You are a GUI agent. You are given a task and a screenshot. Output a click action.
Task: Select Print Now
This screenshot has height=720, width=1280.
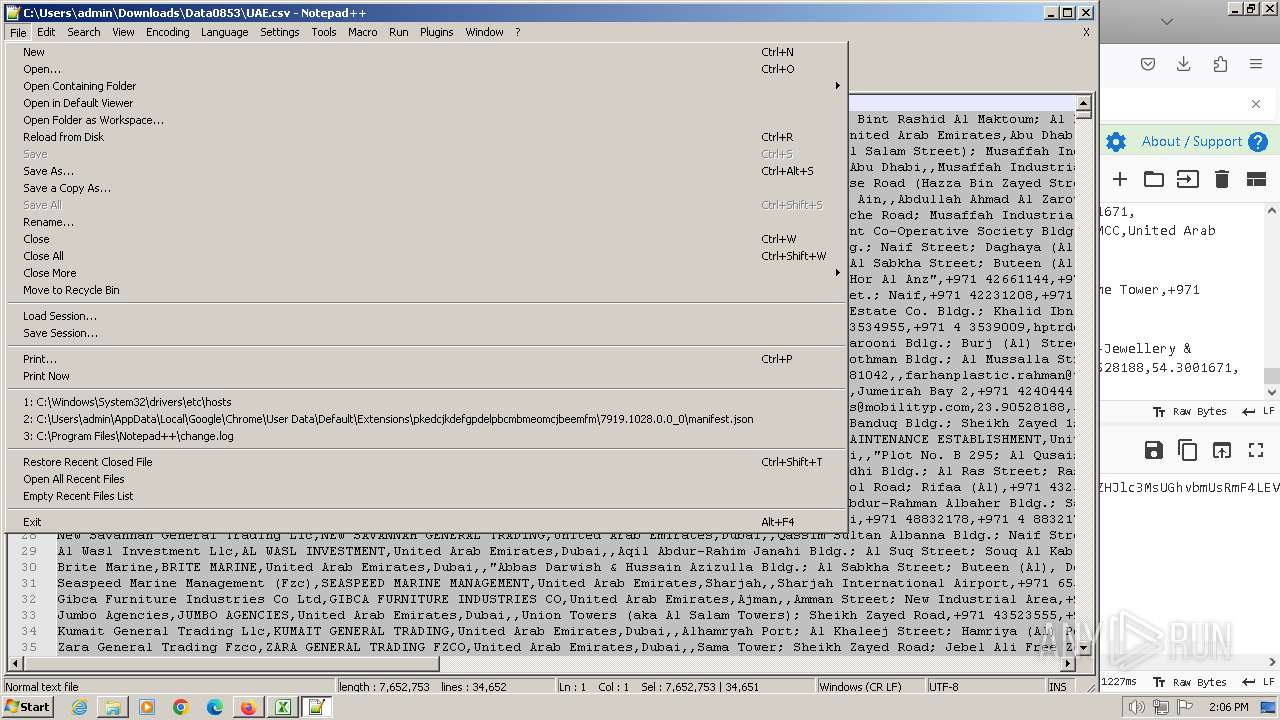[426, 376]
